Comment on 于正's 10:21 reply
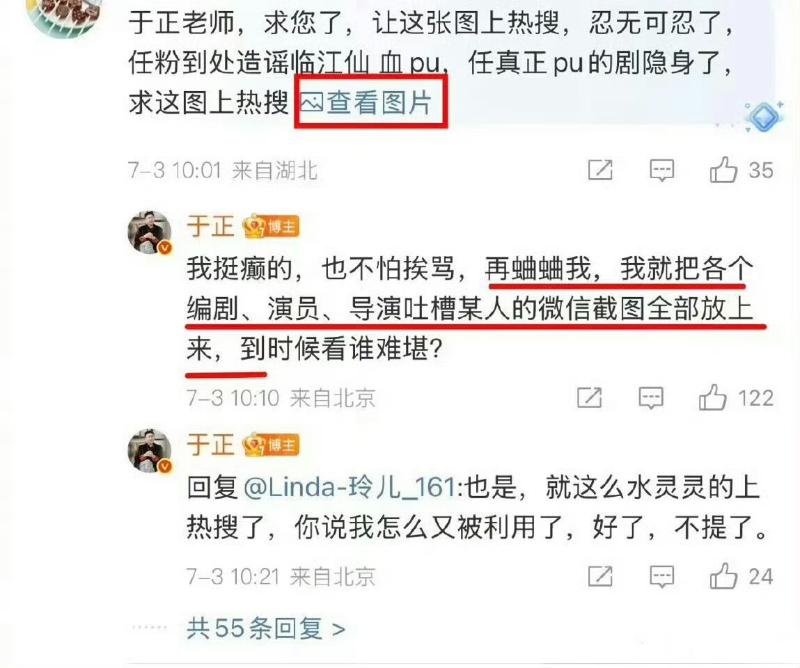 point(662,577)
